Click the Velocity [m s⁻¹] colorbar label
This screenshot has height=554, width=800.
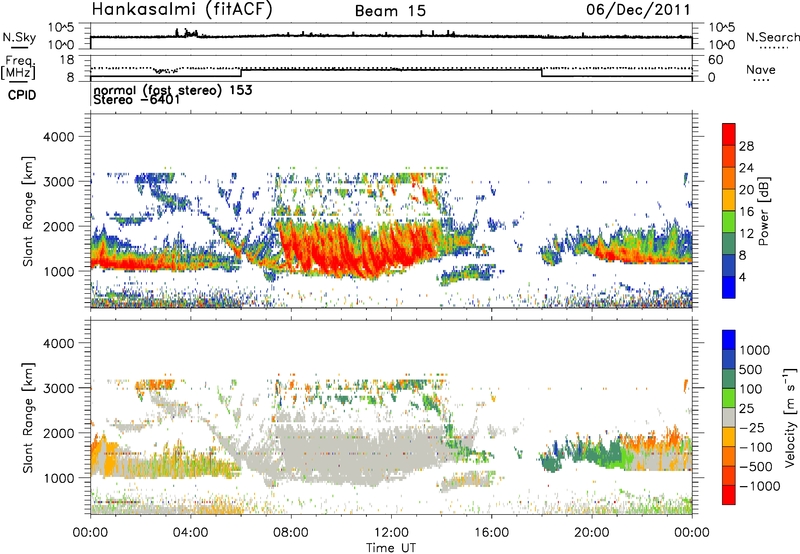(x=790, y=416)
